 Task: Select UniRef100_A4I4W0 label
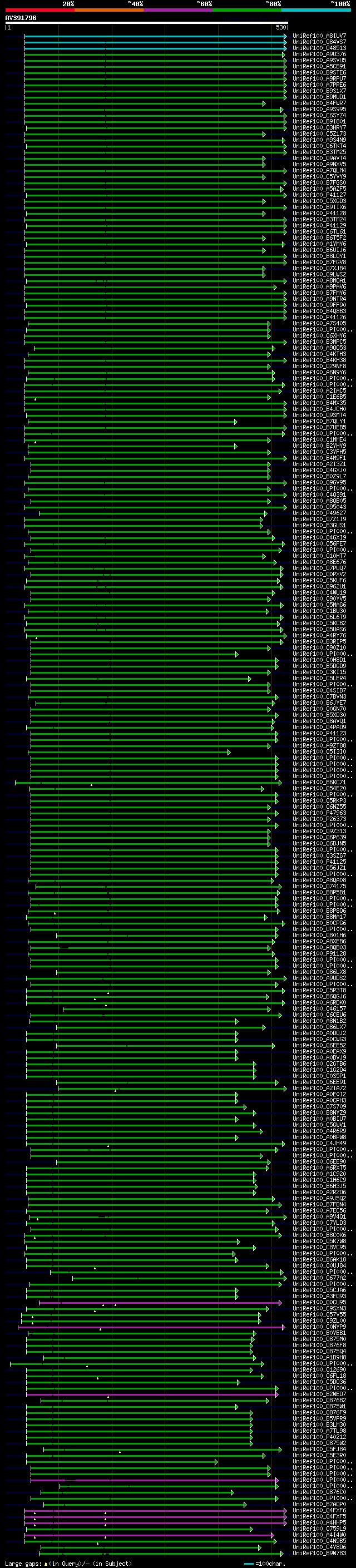[319, 1535]
